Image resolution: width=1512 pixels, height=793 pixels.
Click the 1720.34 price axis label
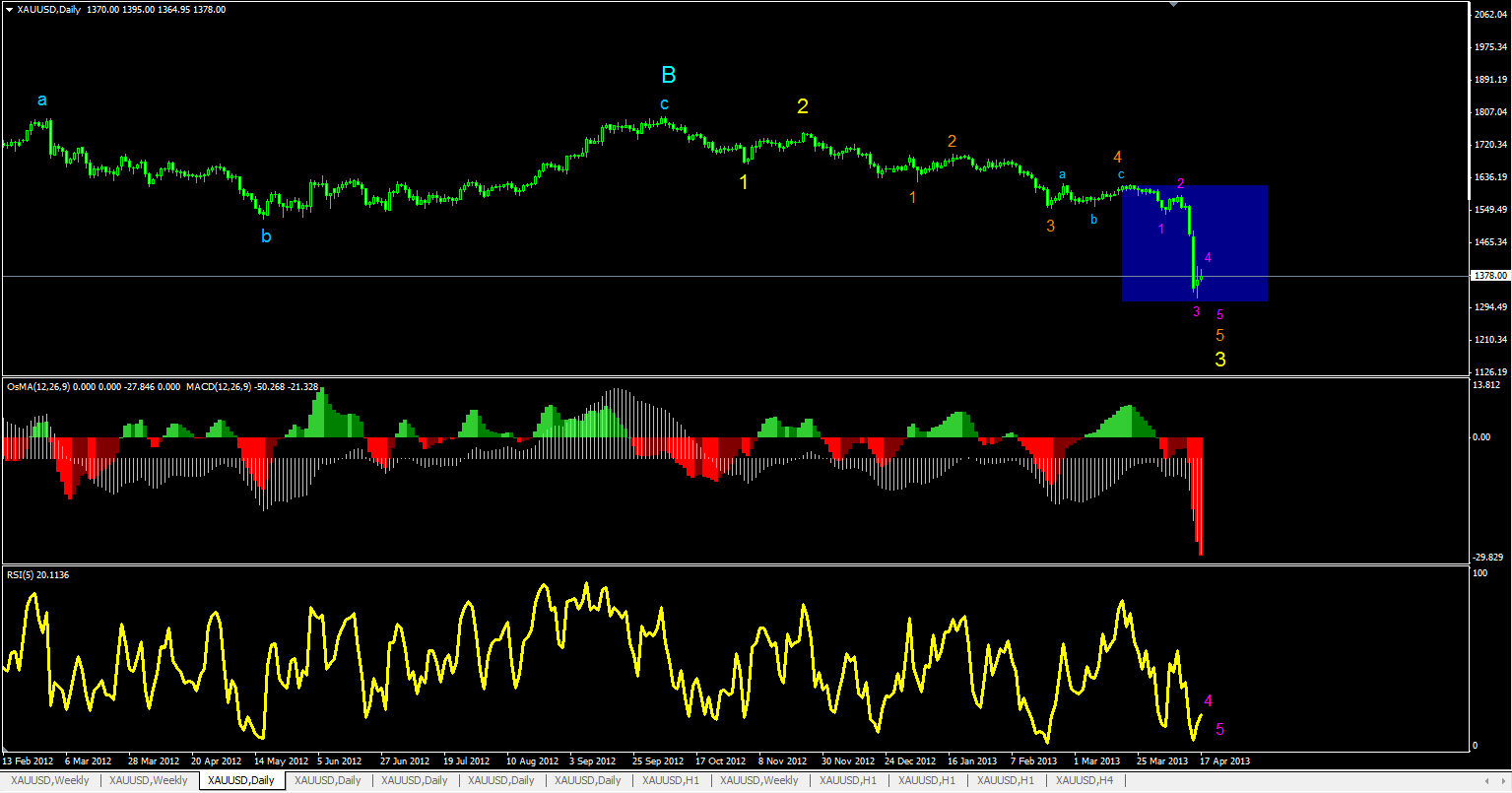pos(1491,145)
